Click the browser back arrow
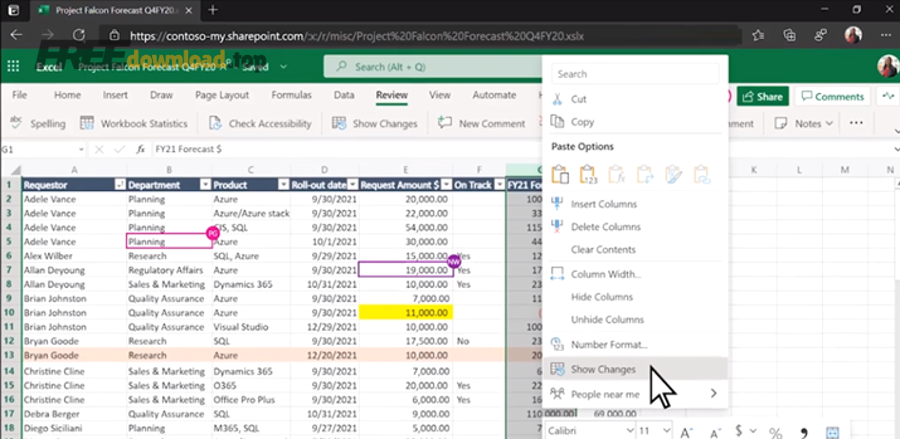Screen dimensions: 900x439 tap(16, 36)
